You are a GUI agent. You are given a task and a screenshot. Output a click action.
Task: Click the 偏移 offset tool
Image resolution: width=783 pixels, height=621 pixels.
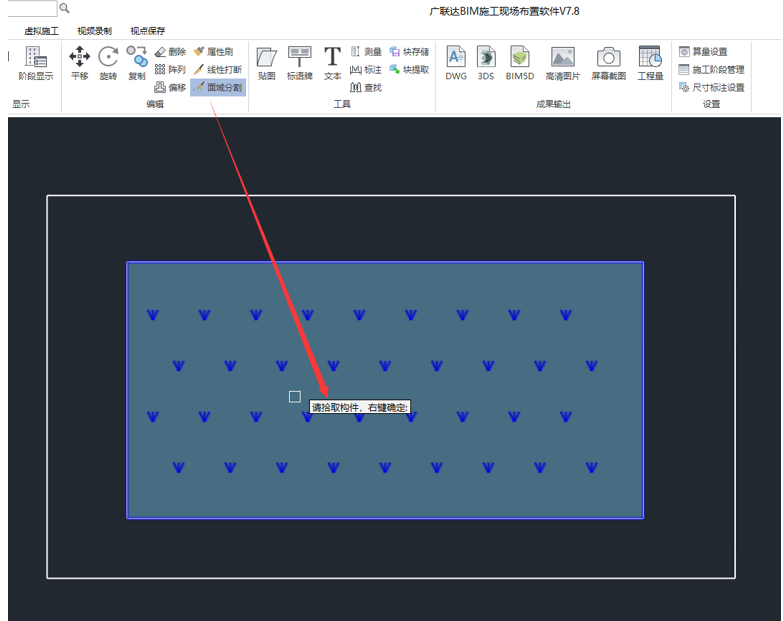(x=170, y=87)
